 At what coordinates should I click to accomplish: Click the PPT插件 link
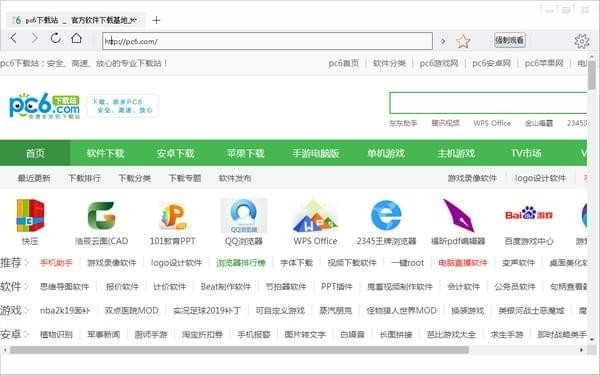pyautogui.click(x=337, y=287)
